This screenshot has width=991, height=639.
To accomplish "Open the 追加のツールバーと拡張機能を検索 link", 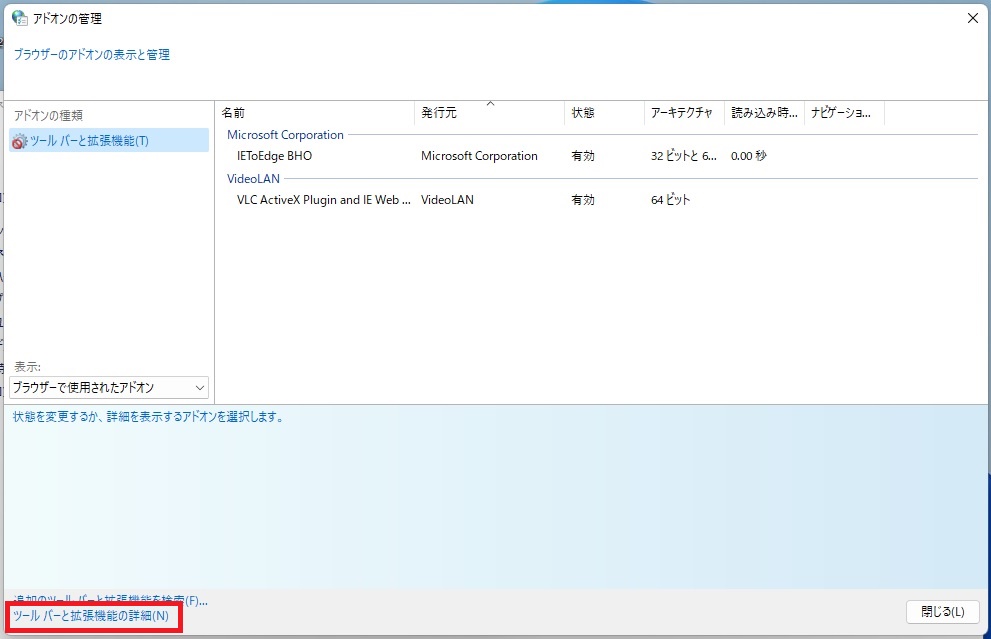I will (x=110, y=600).
